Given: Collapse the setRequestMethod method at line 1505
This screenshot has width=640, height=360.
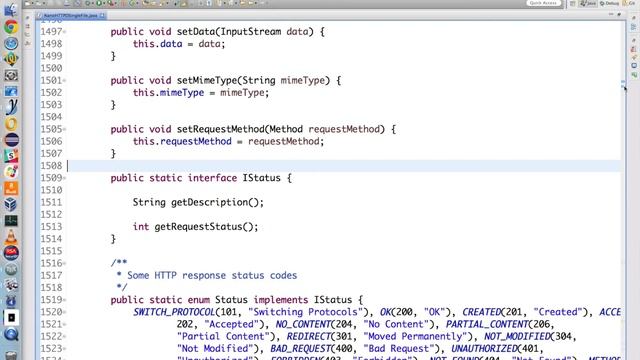Looking at the screenshot, I should 64,129.
